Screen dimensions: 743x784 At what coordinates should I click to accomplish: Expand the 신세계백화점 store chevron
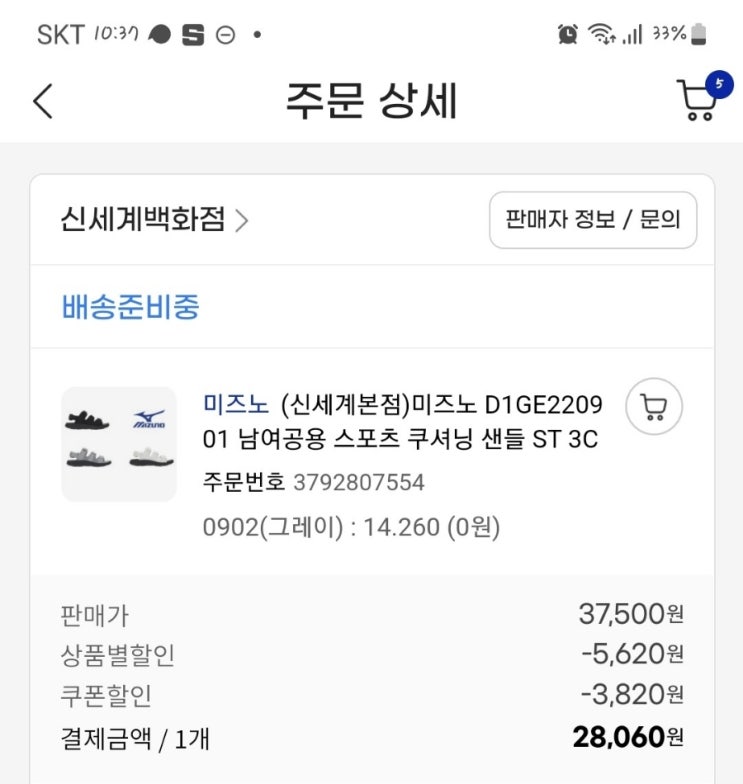coord(241,220)
